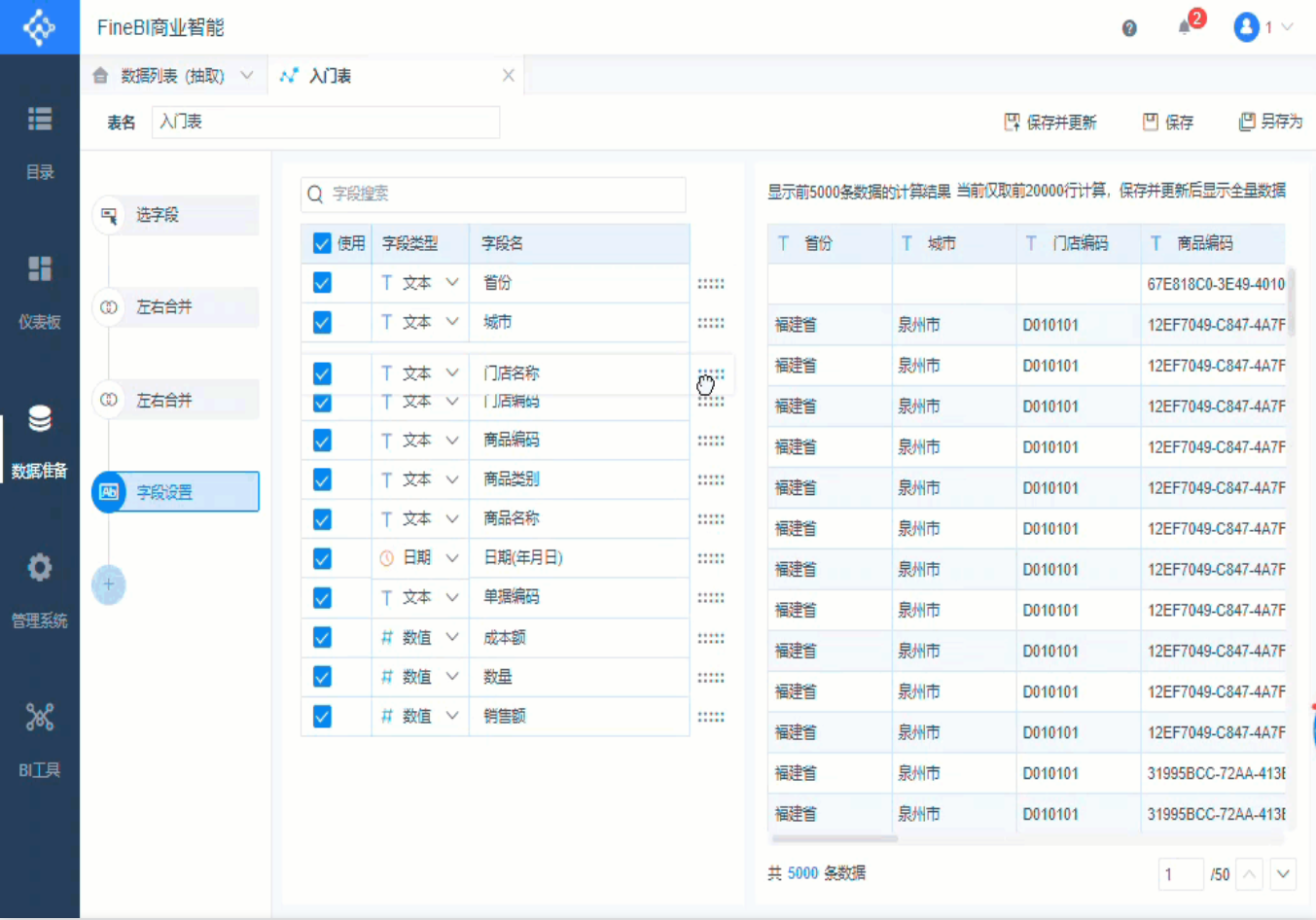Click the T icon in 门店编码 column header
1316x920 pixels.
1031,243
